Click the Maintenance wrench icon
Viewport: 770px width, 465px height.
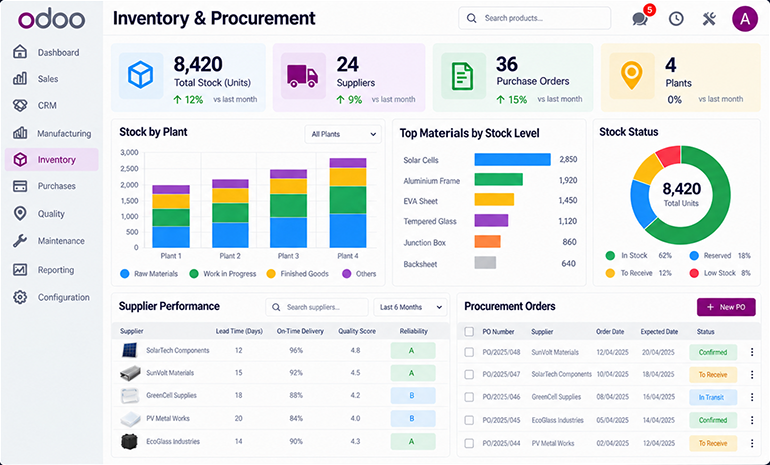[20, 241]
